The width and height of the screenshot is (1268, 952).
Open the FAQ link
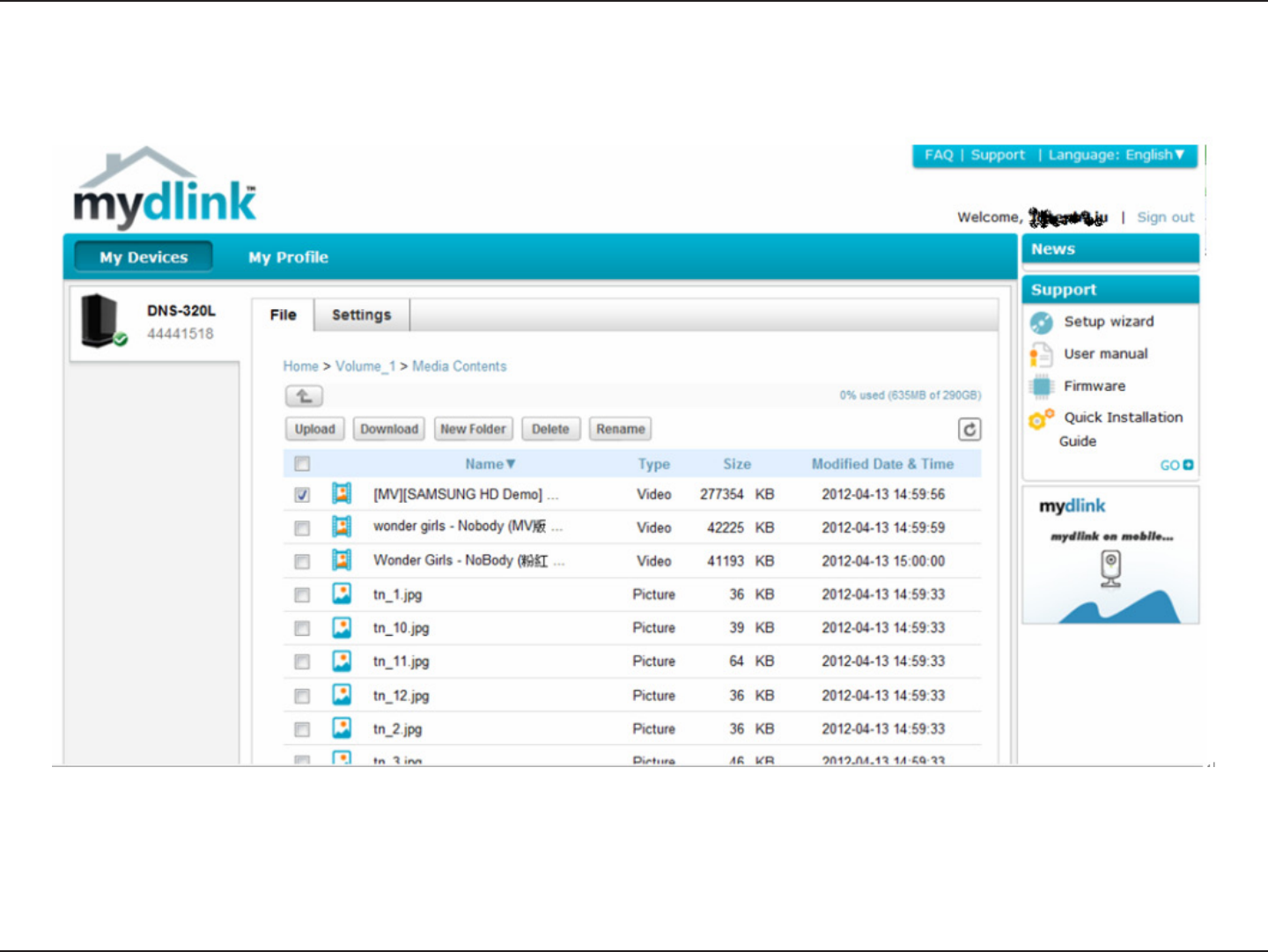pyautogui.click(x=939, y=155)
